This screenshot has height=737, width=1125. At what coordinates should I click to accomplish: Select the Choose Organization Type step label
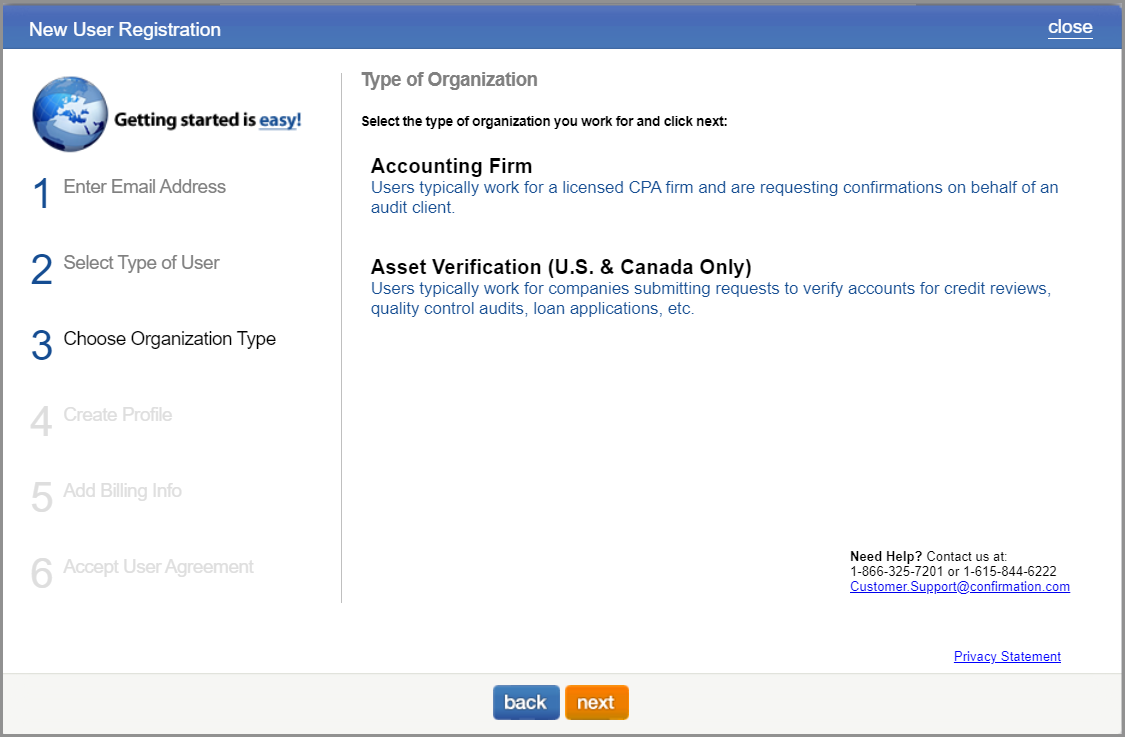pyautogui.click(x=169, y=339)
